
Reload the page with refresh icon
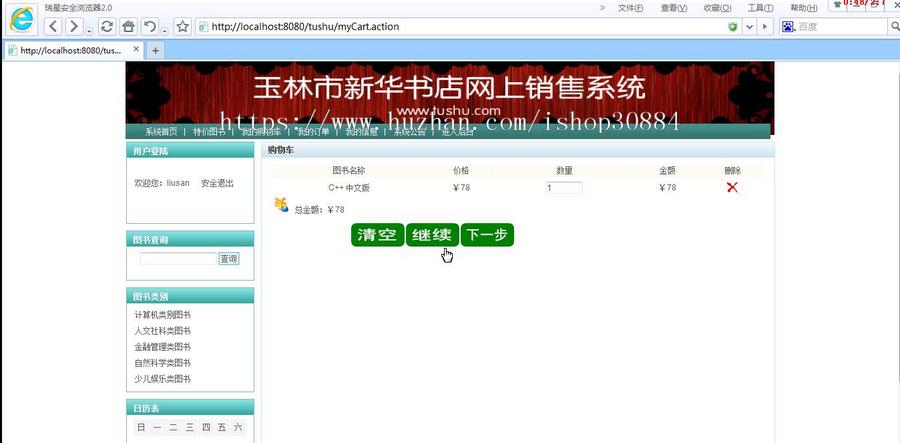tap(107, 26)
